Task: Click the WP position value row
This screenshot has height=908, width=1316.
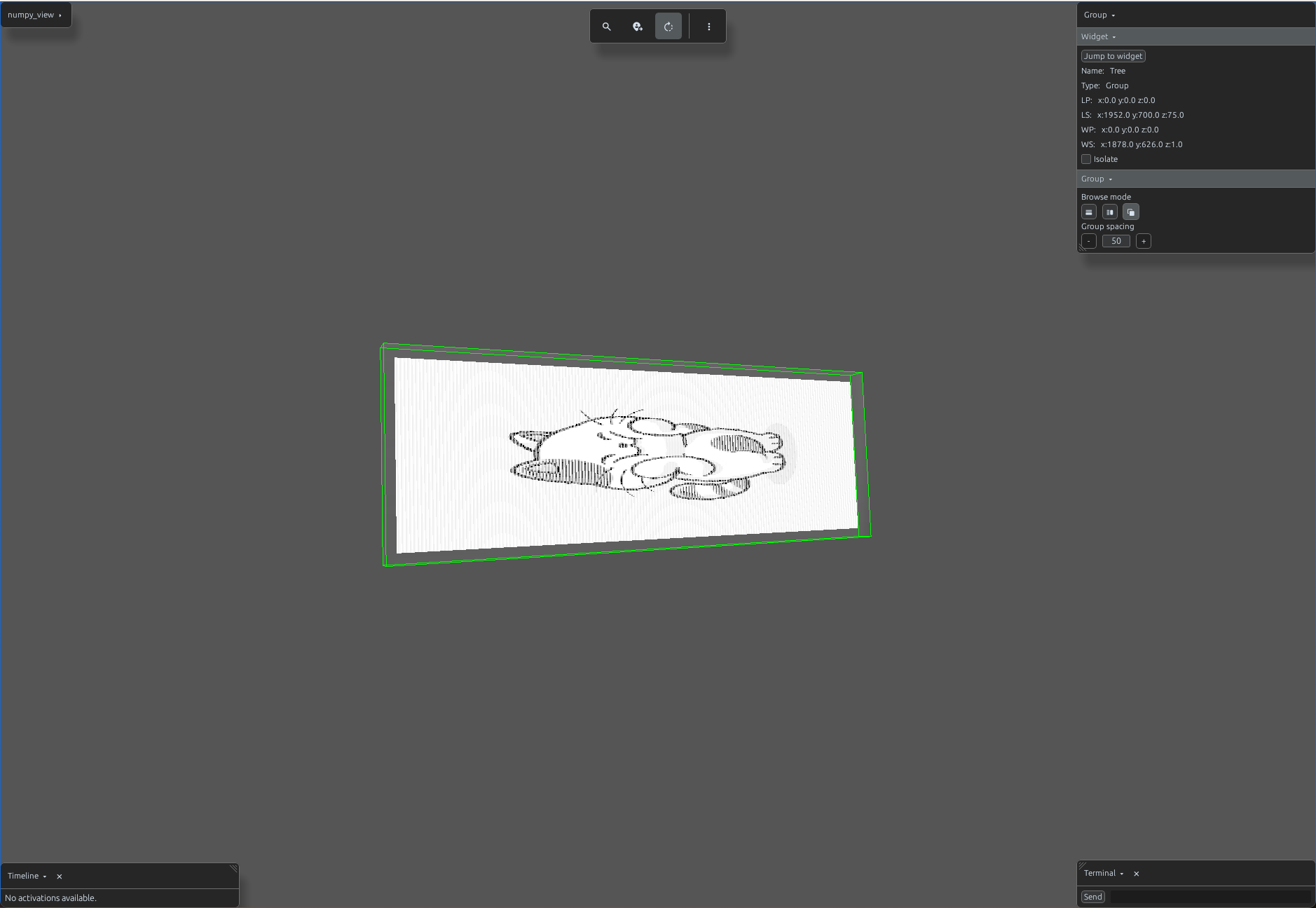Action: point(1120,130)
